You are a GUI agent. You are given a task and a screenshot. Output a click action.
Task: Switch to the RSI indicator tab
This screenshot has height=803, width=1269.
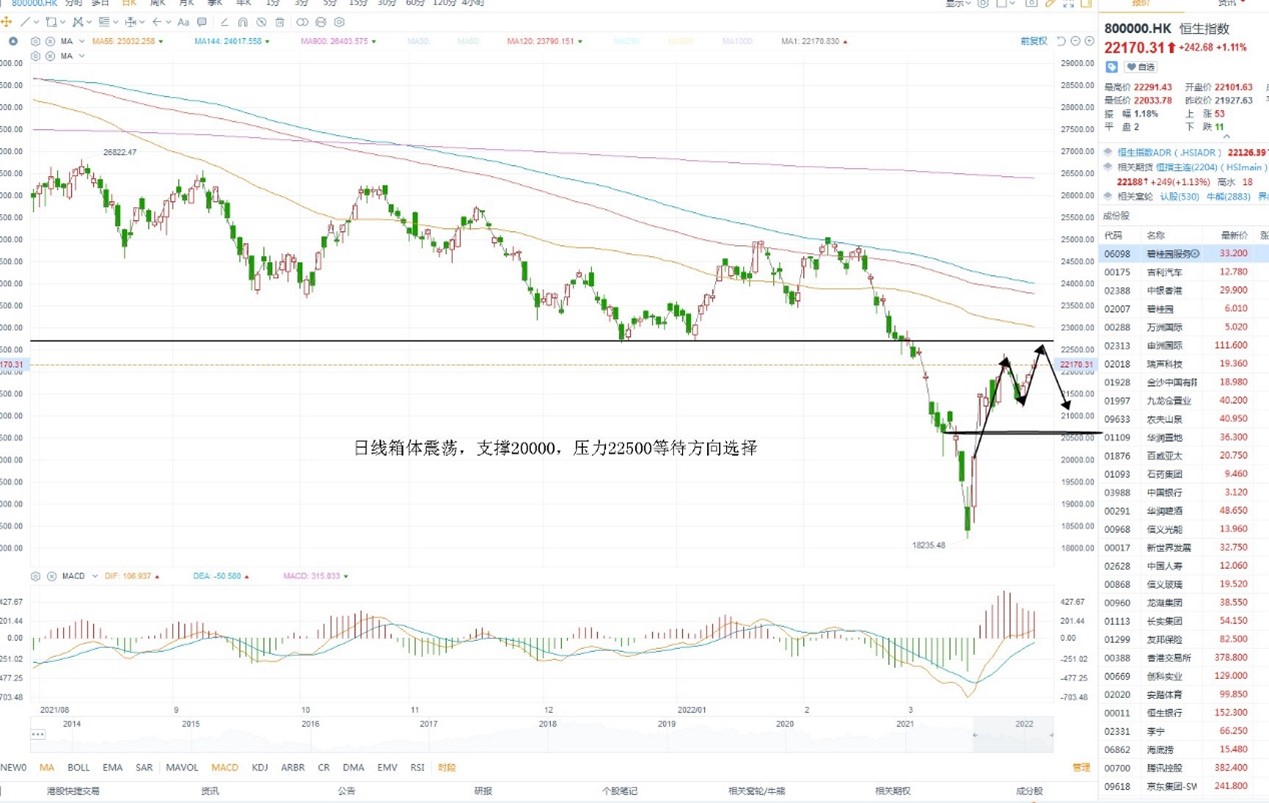[x=417, y=767]
